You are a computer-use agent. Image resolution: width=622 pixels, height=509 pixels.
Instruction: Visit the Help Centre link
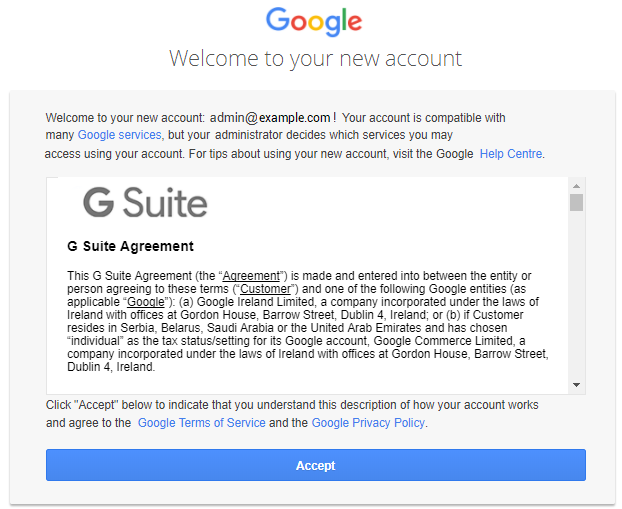511,154
